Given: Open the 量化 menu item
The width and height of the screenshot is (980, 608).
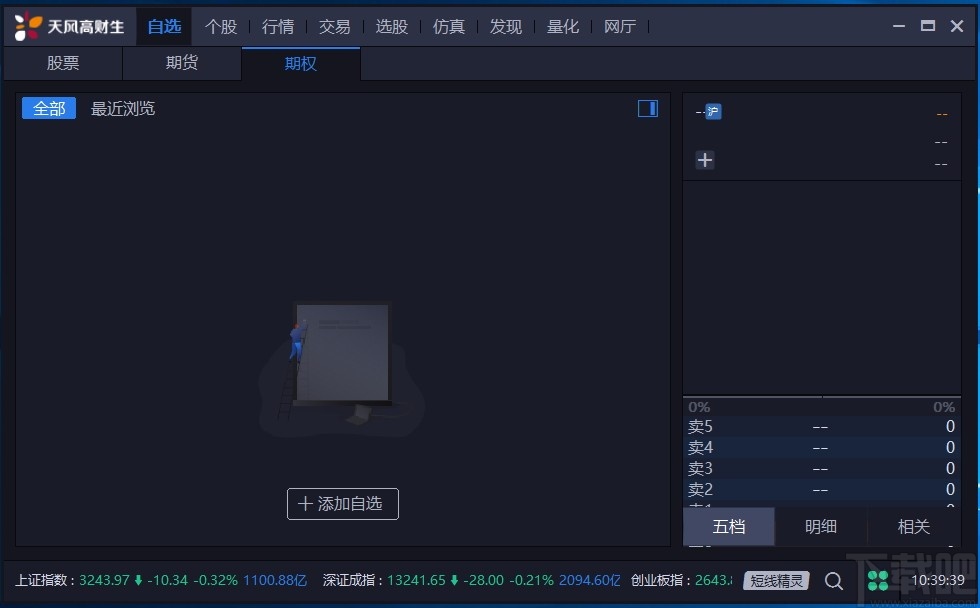Looking at the screenshot, I should [562, 27].
